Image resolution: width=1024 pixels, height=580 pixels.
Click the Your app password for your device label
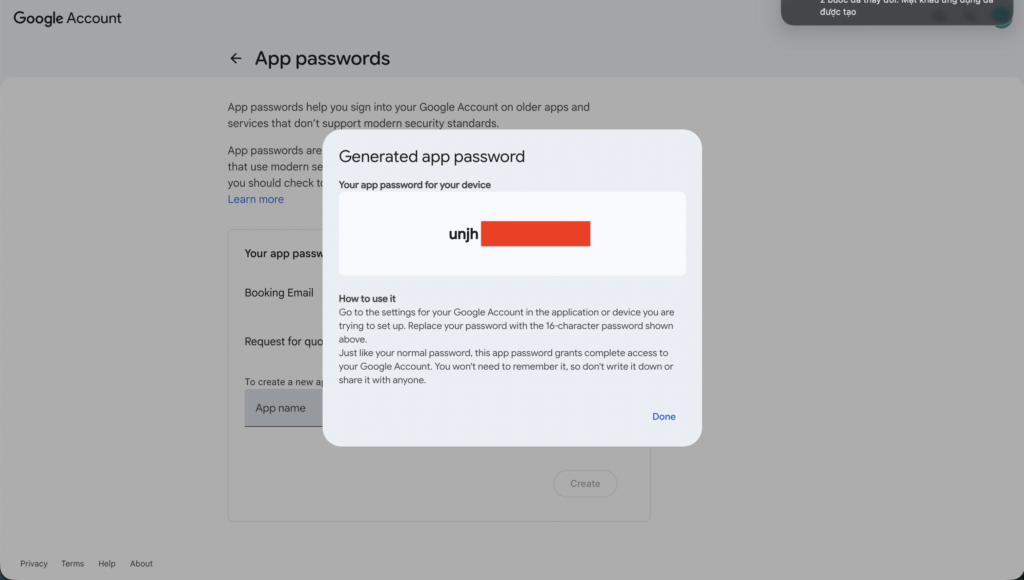pos(415,185)
